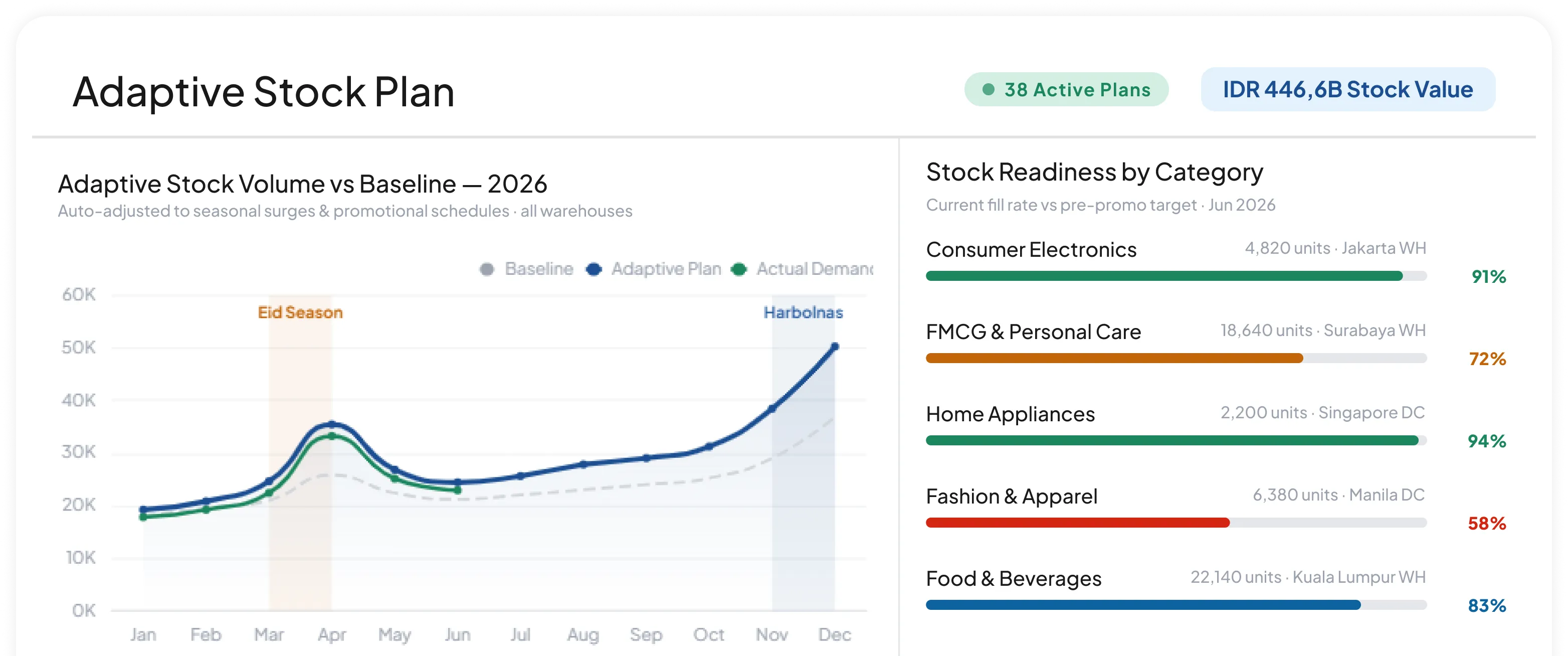The image size is (1568, 656).
Task: Toggle the Adaptive Plan legend marker
Action: (x=594, y=269)
